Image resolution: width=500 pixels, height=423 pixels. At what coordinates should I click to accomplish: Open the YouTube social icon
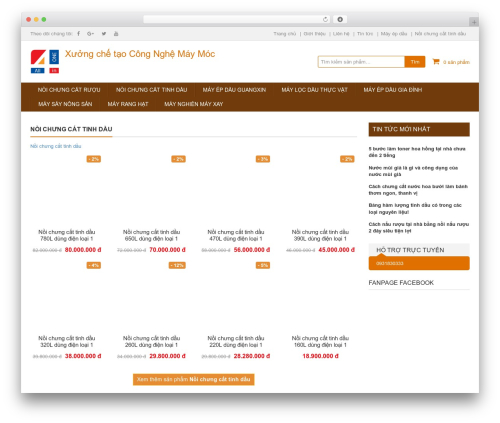116,34
